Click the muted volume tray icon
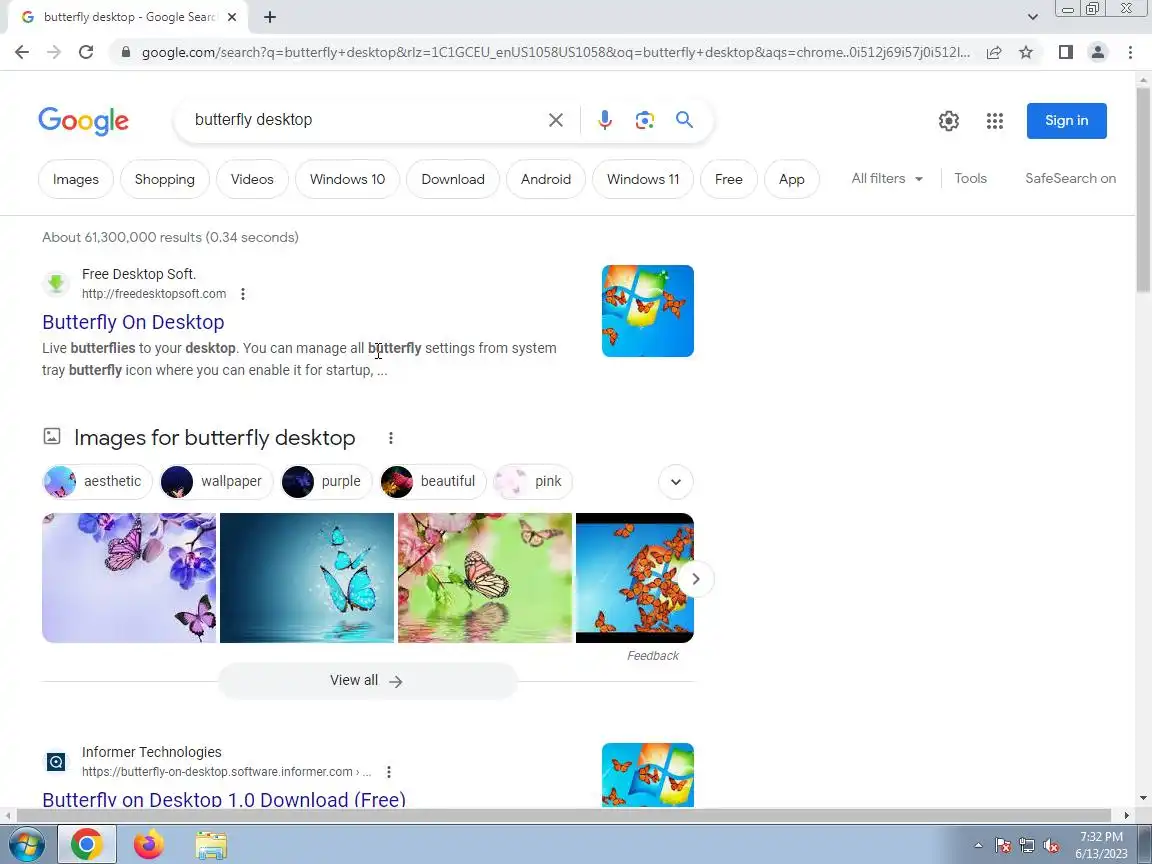The height and width of the screenshot is (864, 1152). pyautogui.click(x=1051, y=846)
